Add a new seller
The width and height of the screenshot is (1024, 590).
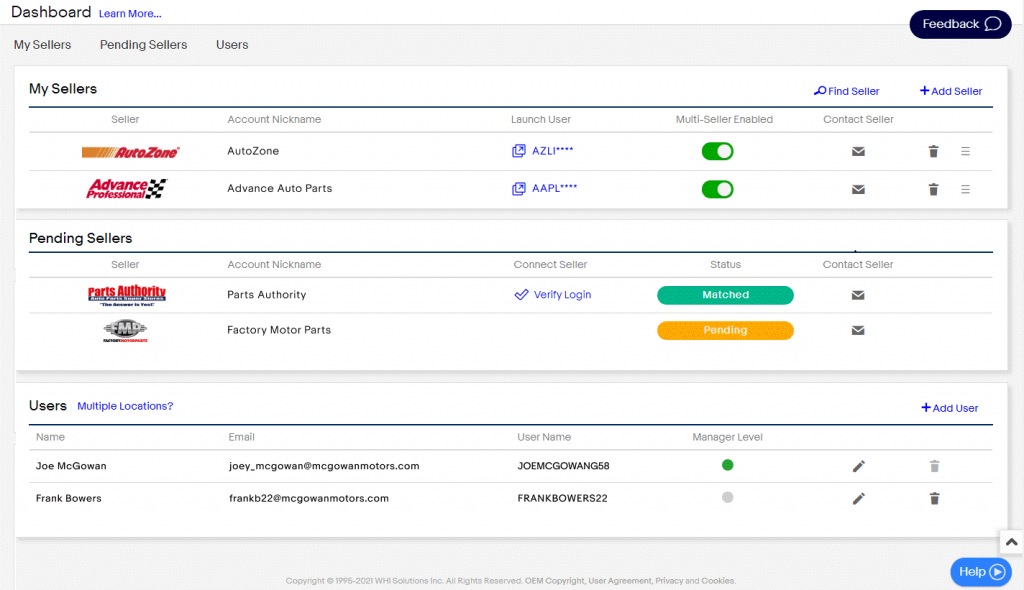tap(949, 91)
